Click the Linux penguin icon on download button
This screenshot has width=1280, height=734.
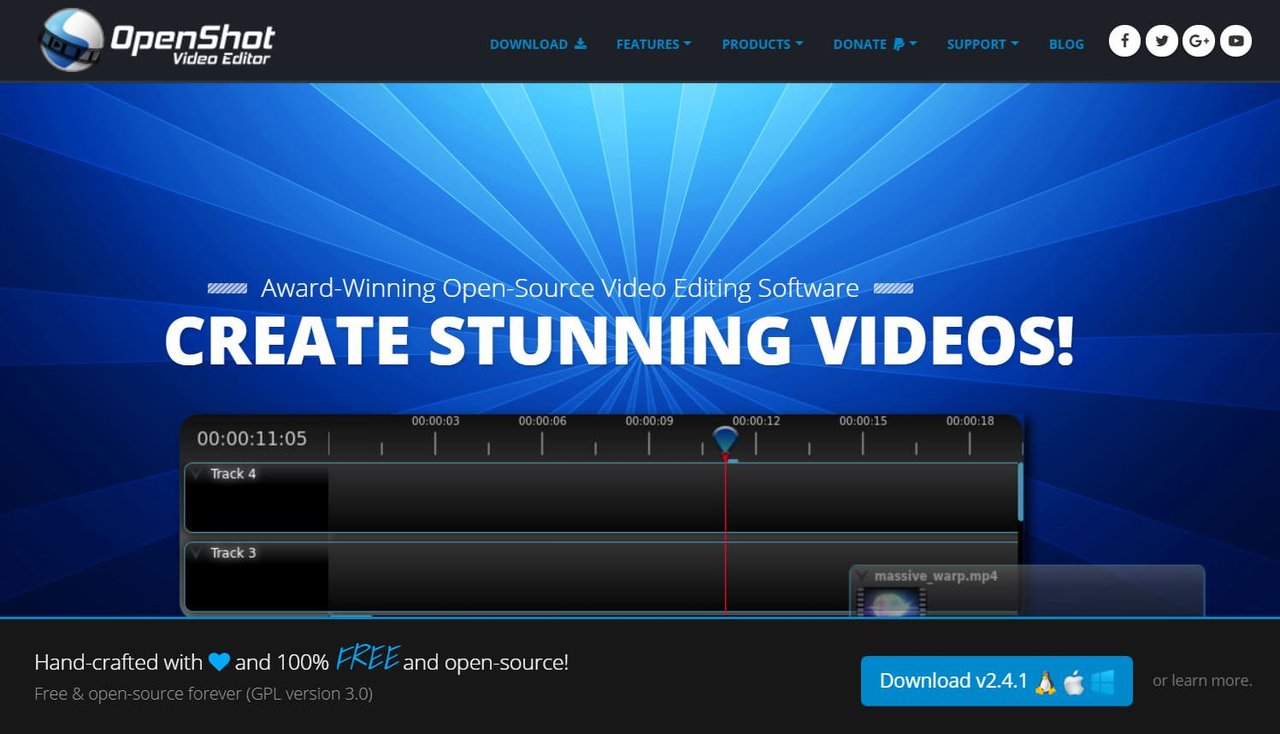(x=1046, y=682)
